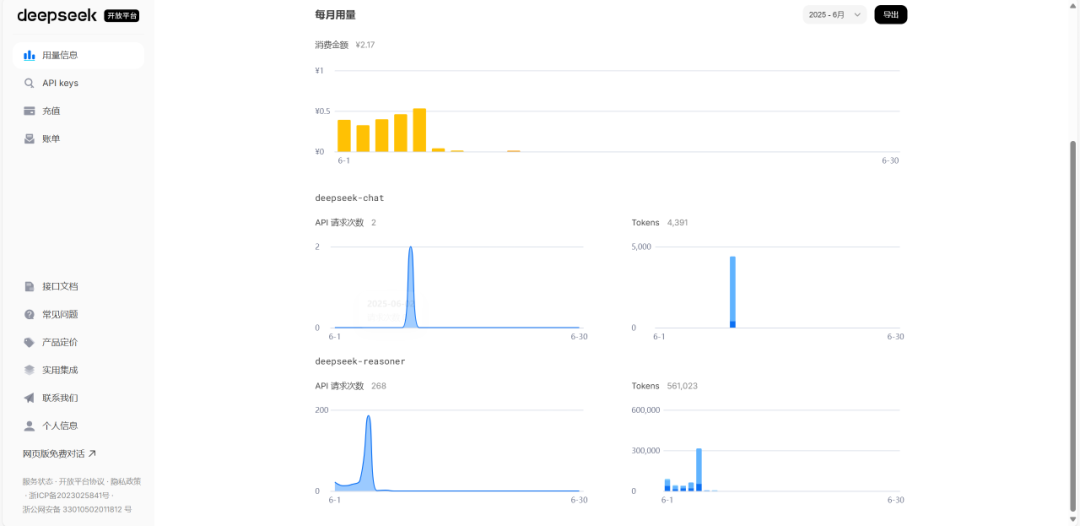Click the 每月用量 heading
1080x526 pixels.
[335, 14]
